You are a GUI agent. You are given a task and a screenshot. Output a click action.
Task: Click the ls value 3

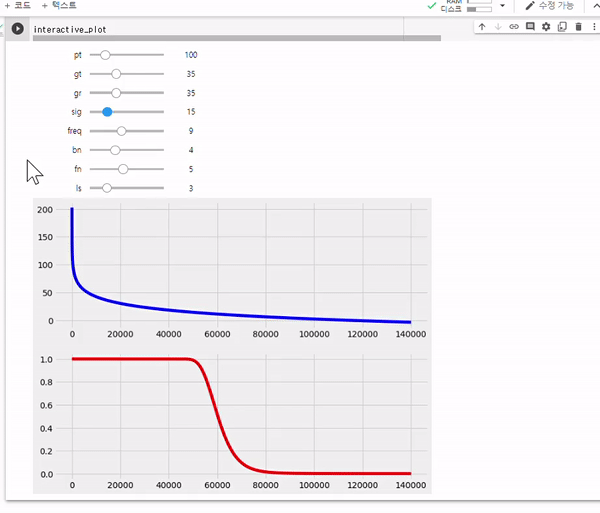click(191, 188)
